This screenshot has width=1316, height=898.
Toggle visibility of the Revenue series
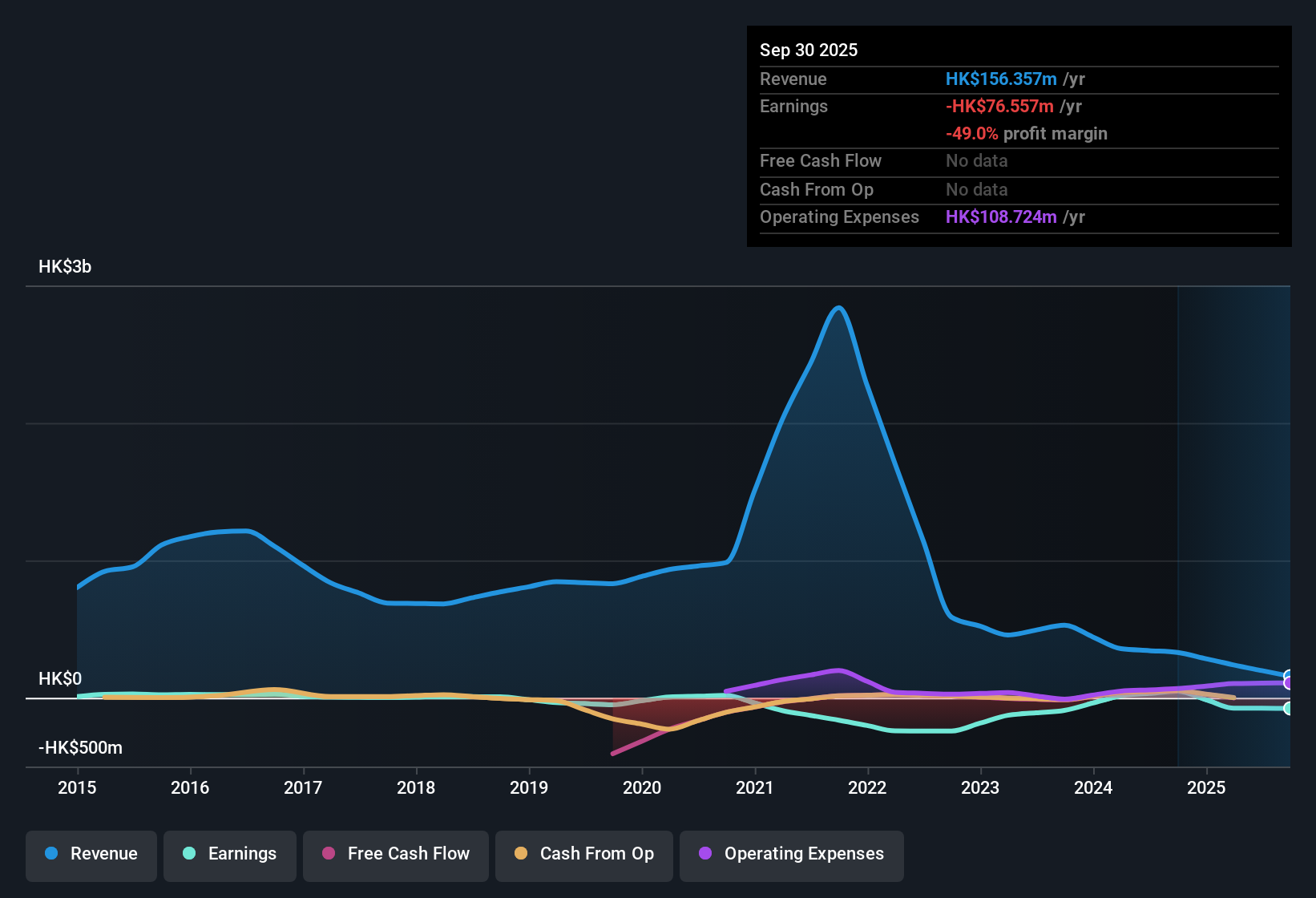pyautogui.click(x=91, y=855)
